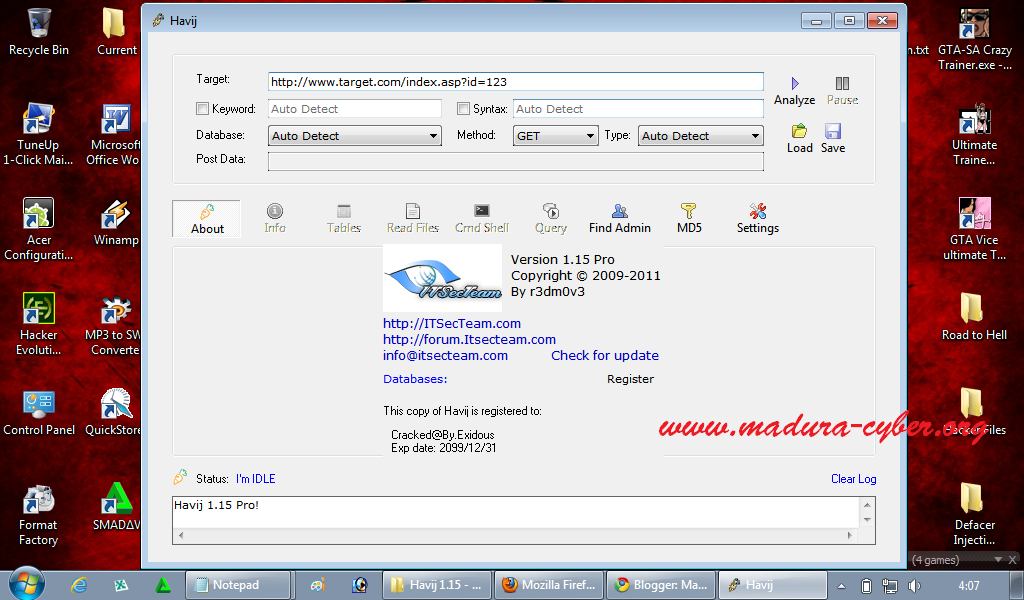The width and height of the screenshot is (1024, 600).
Task: Select the Control Panel desktop icon
Action: pos(39,413)
